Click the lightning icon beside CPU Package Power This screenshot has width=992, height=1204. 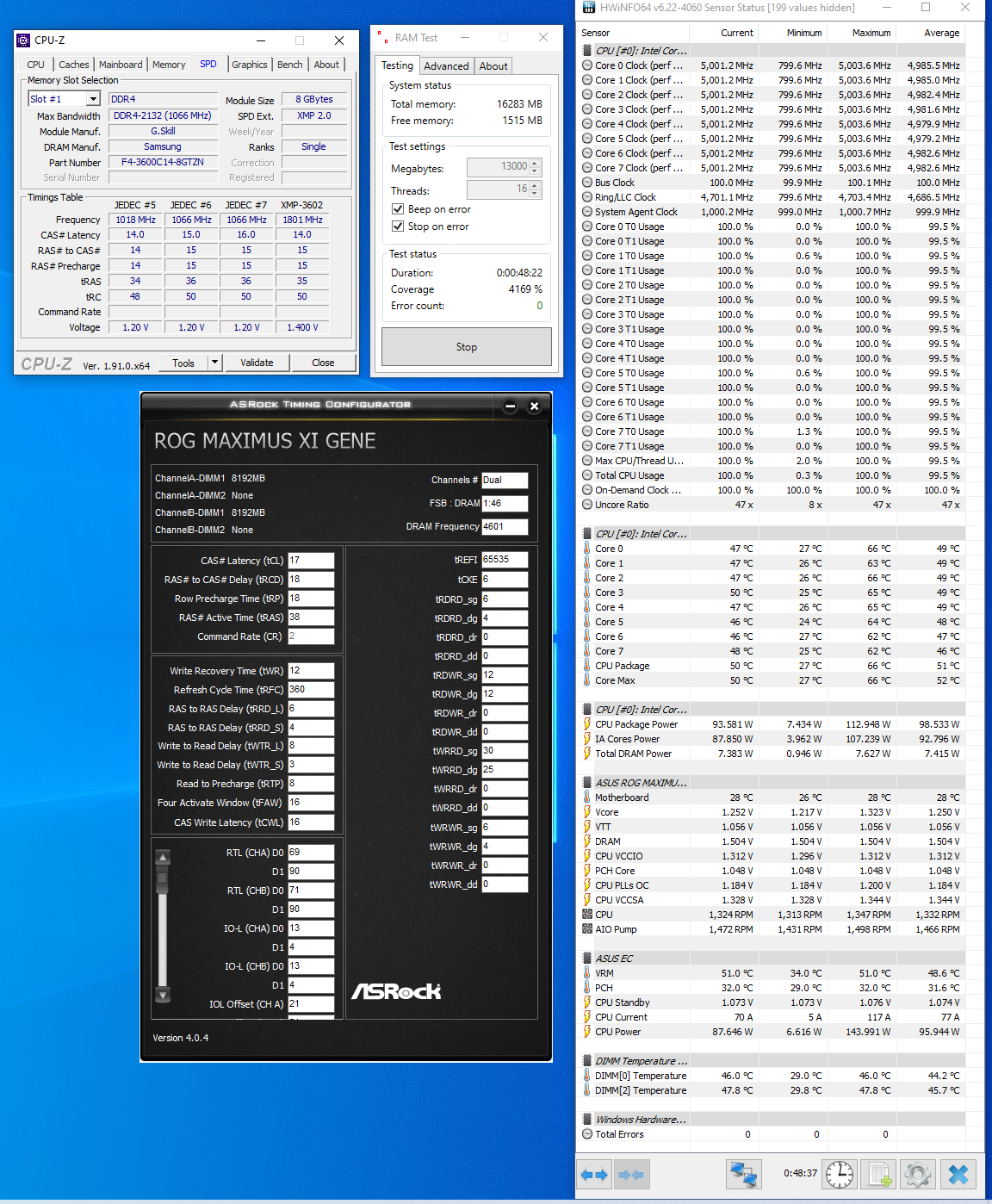[587, 724]
